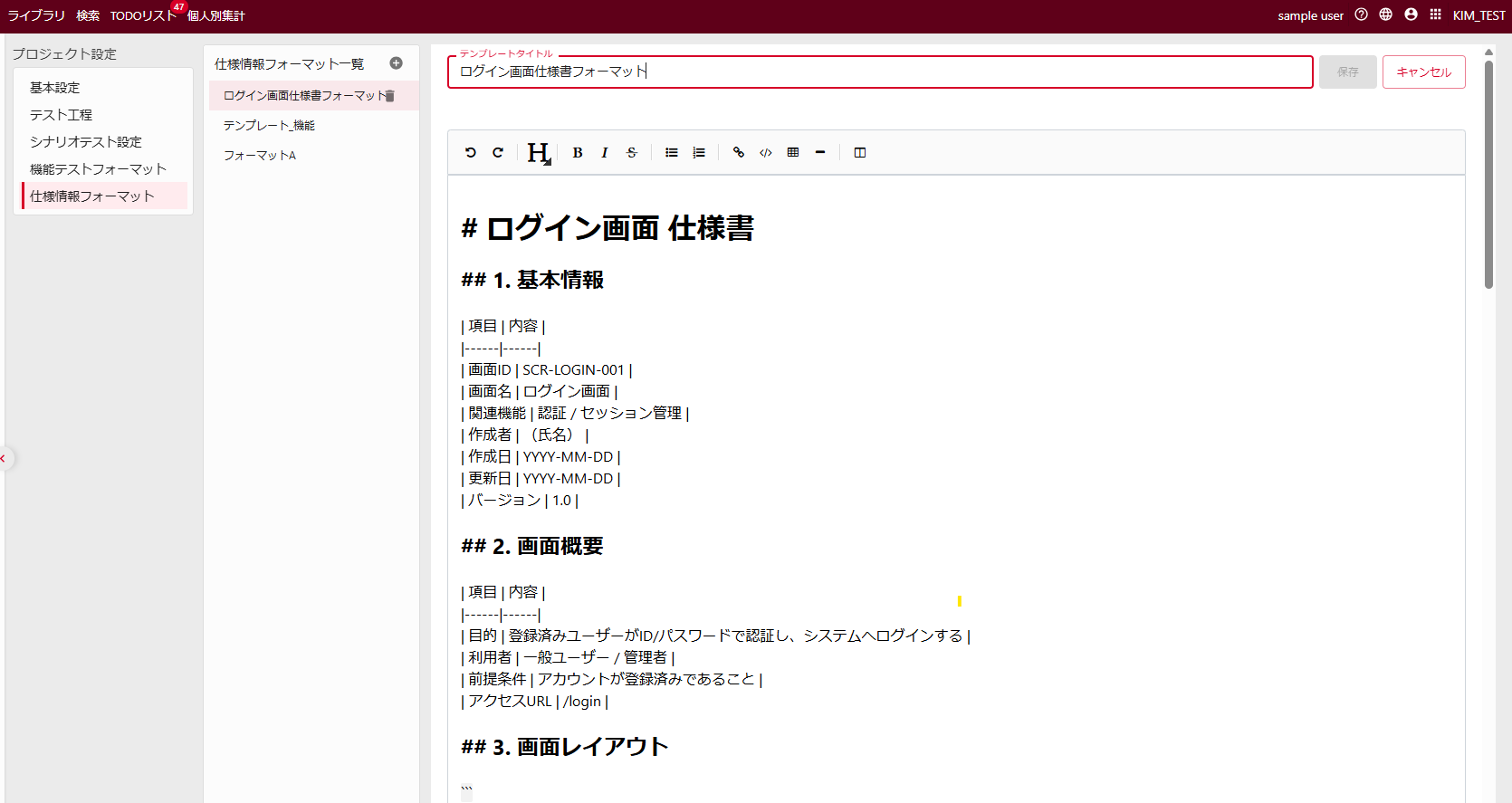Viewport: 1512px width, 803px height.
Task: Click the redo icon in editor toolbar
Action: [x=497, y=153]
